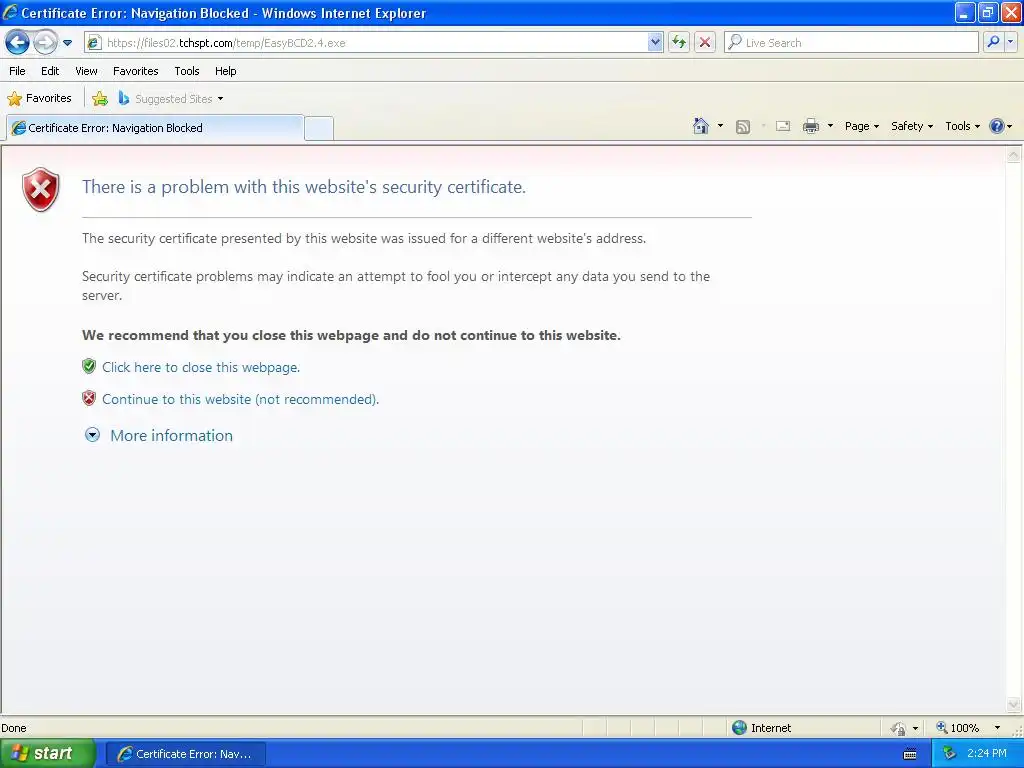
Task: Stop loading with the red X button
Action: (x=705, y=43)
